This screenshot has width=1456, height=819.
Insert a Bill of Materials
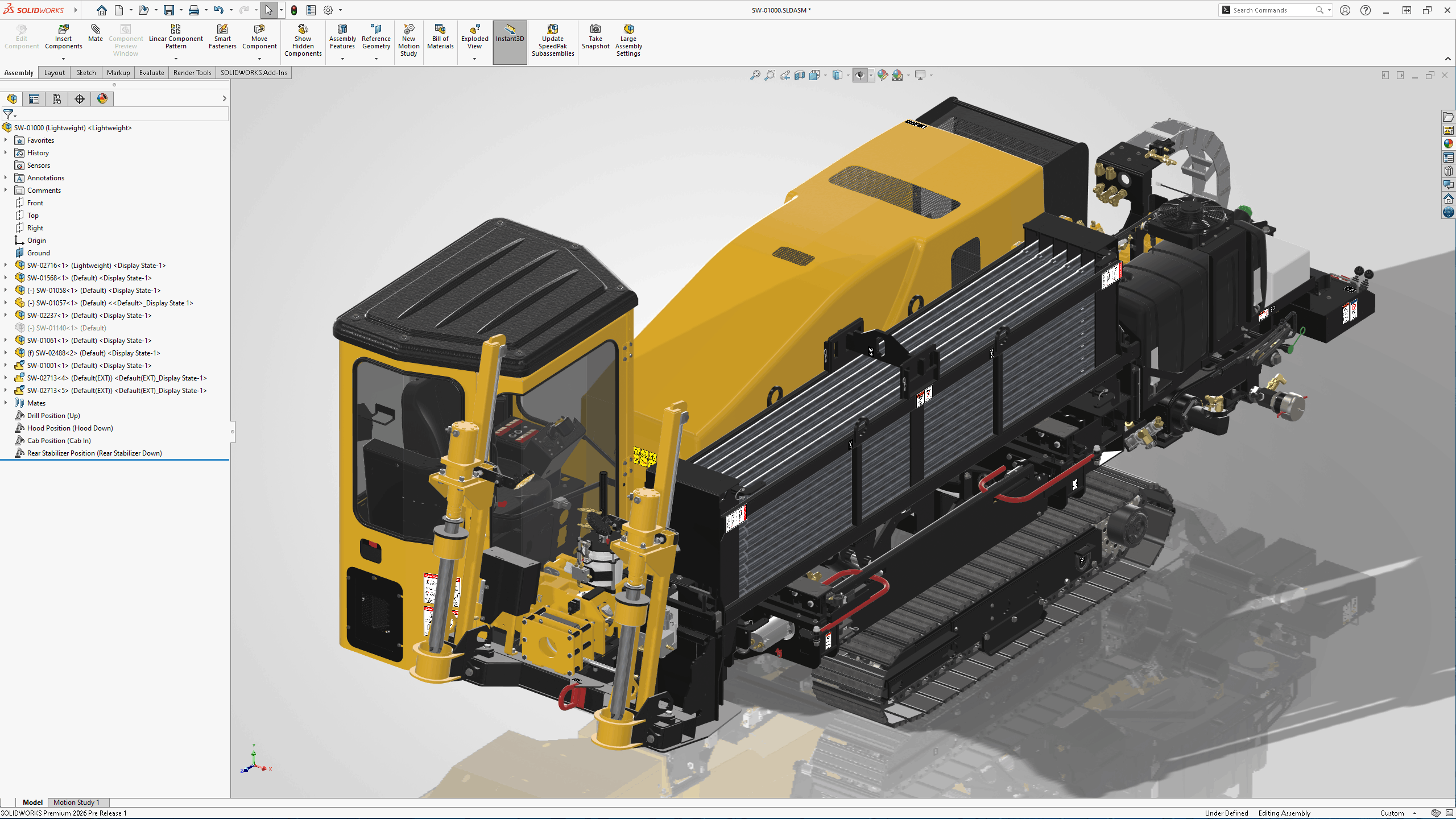coord(440,37)
